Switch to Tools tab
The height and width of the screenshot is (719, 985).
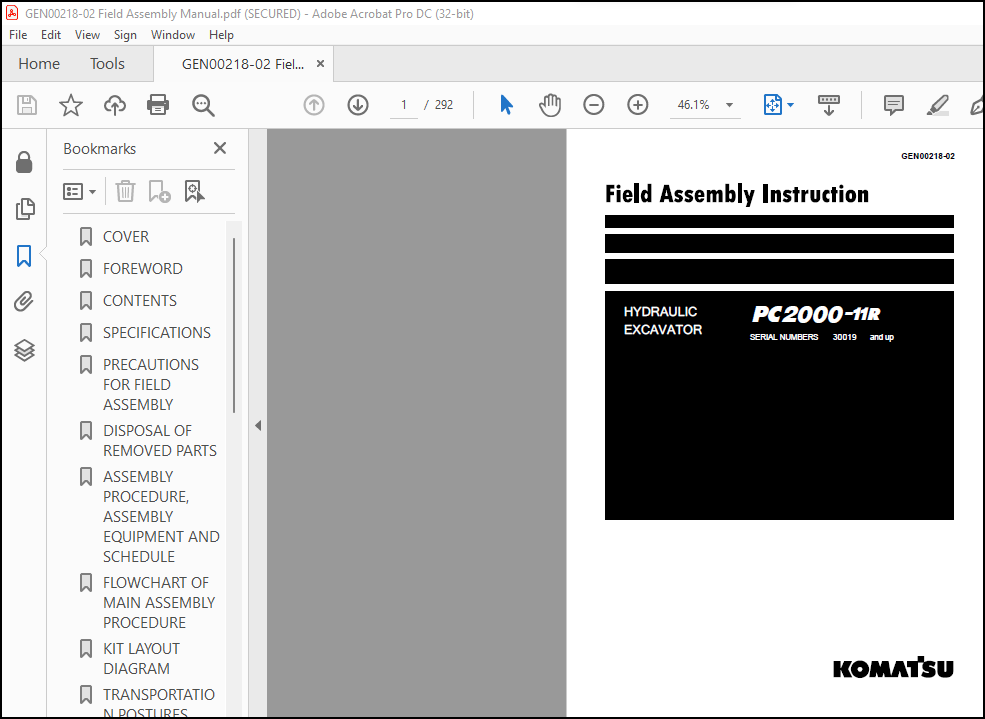click(107, 63)
